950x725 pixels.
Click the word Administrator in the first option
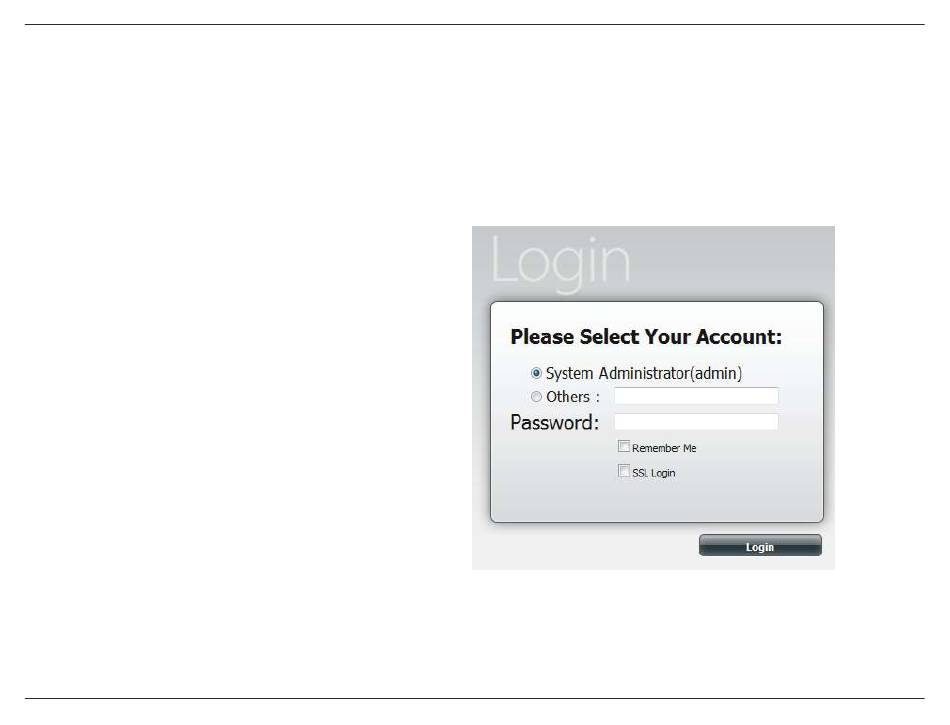(643, 373)
